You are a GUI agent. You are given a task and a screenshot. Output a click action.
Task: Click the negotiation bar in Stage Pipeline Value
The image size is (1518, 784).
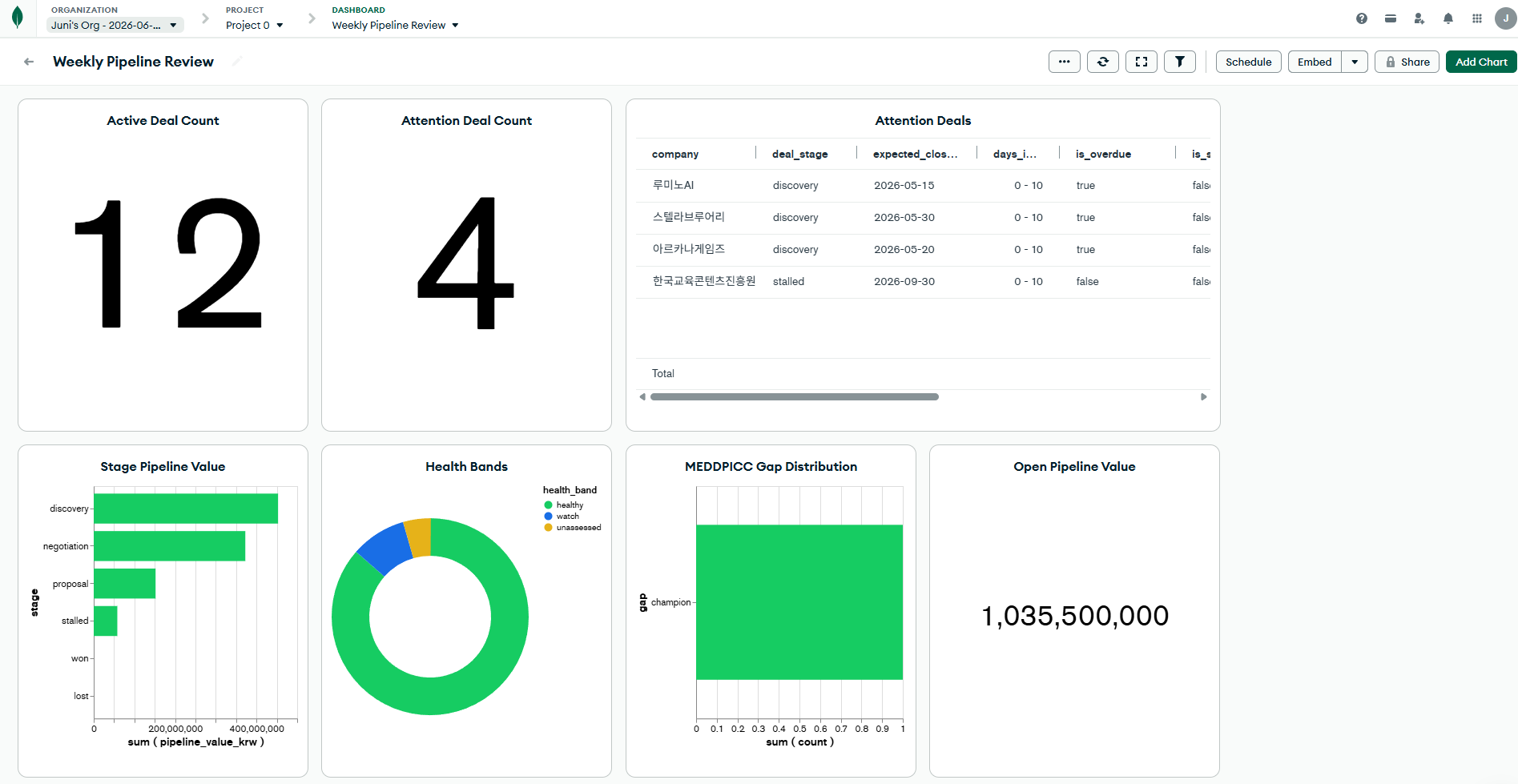click(170, 546)
